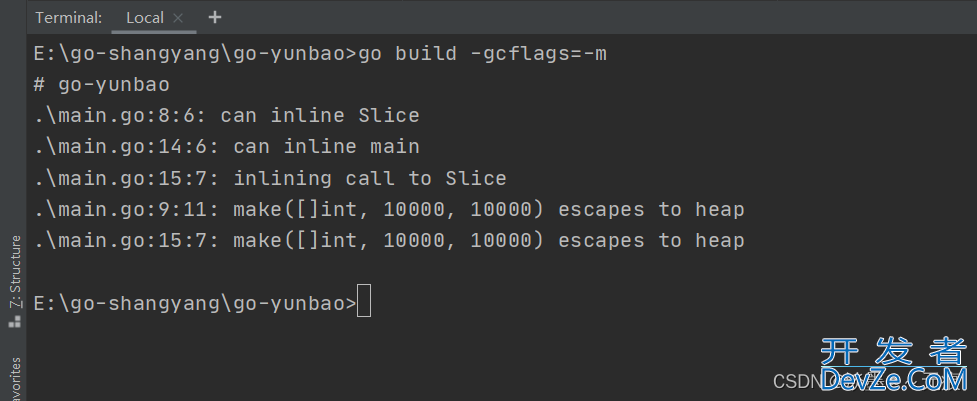Click the CSDN watermark text
This screenshot has width=977, height=401.
tap(794, 380)
